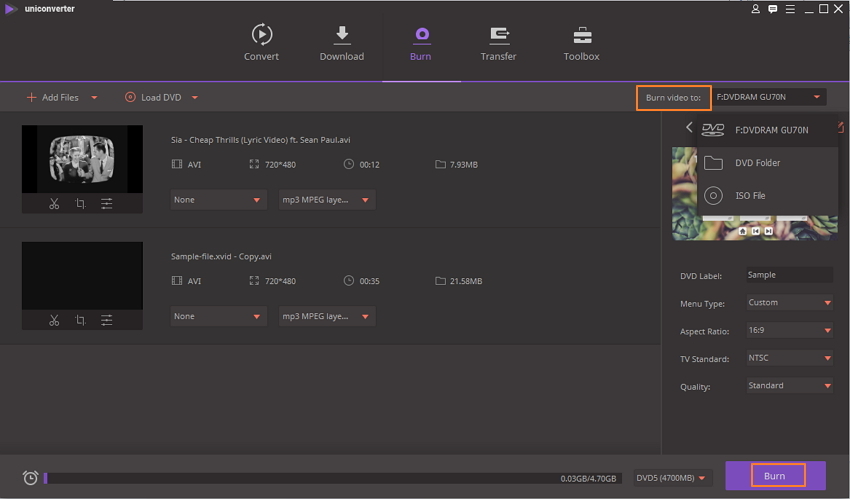This screenshot has width=850, height=499.
Task: Open effects settings for Sample-file.xvid video
Action: point(107,320)
